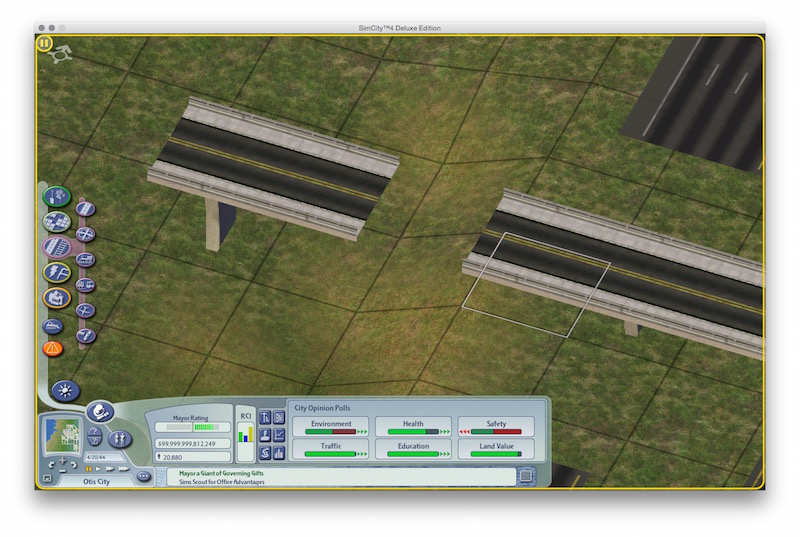Image resolution: width=800 pixels, height=537 pixels.
Task: Toggle the day/night sun button
Action: (65, 391)
